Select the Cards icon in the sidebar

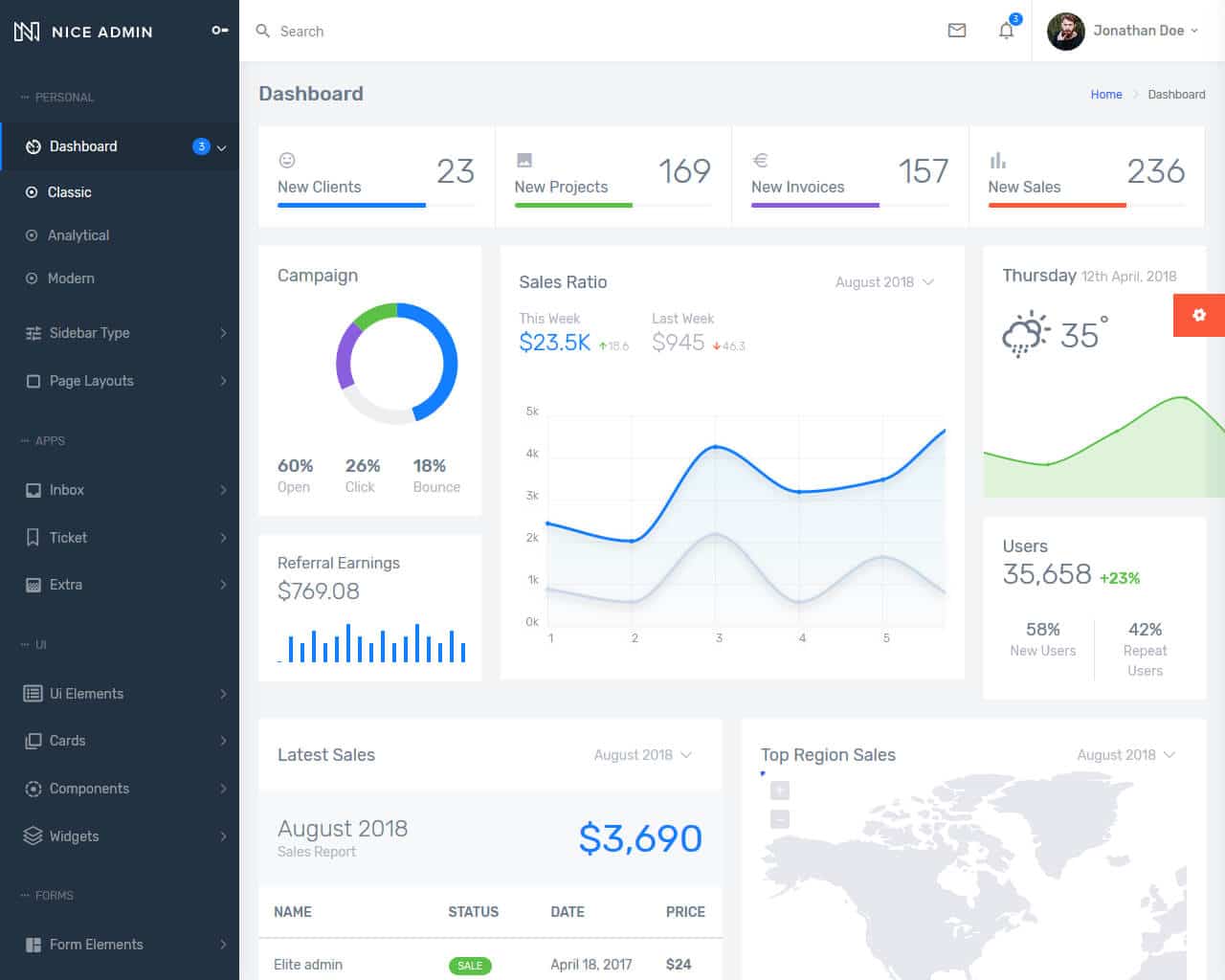click(x=32, y=741)
